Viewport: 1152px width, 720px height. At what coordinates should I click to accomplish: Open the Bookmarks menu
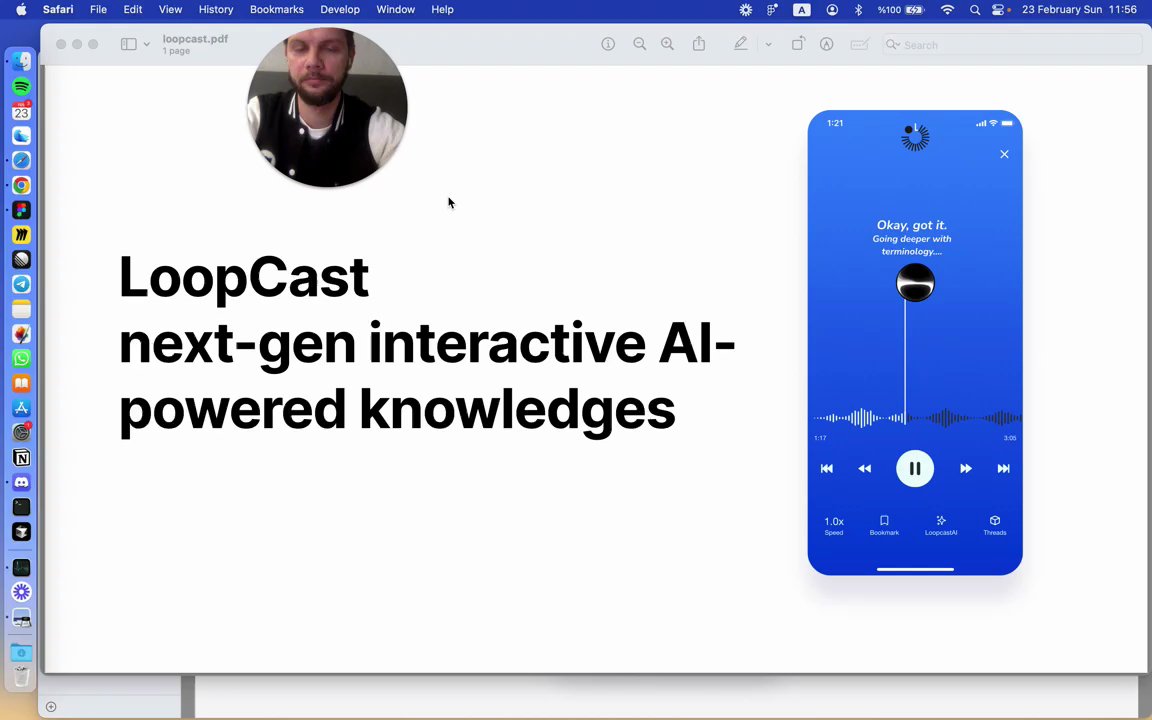pyautogui.click(x=277, y=10)
